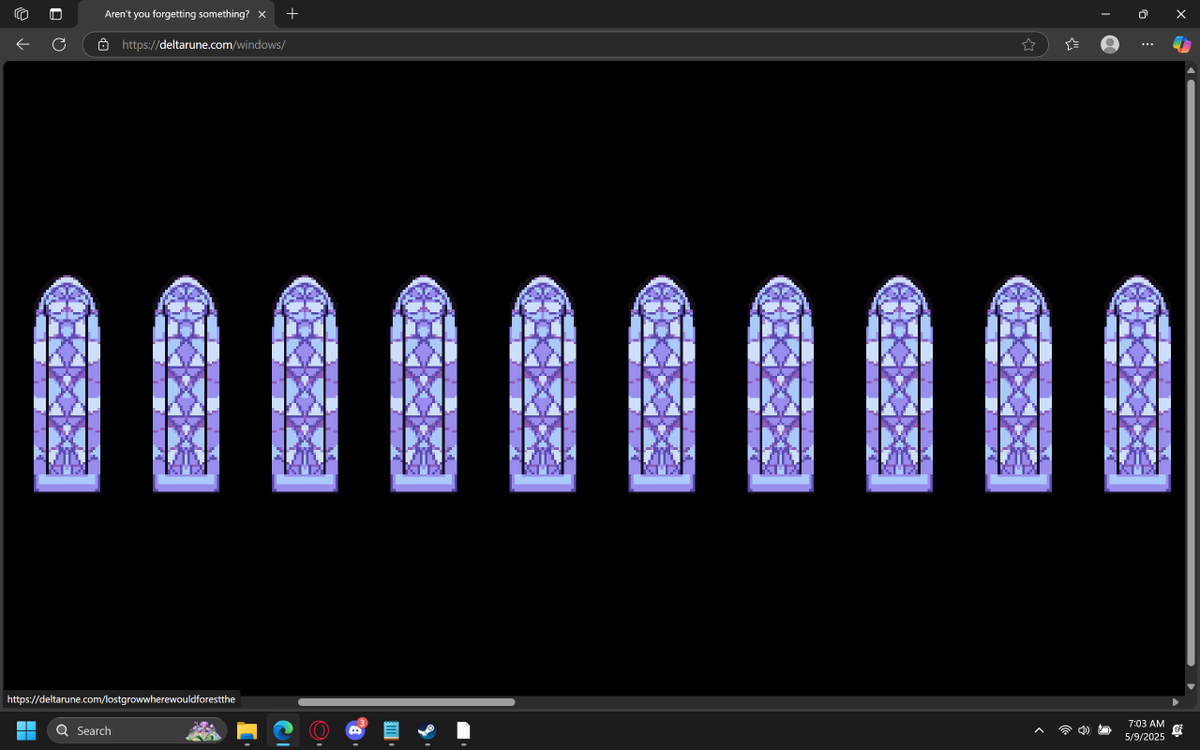Restore down the Edge window

click(1143, 14)
